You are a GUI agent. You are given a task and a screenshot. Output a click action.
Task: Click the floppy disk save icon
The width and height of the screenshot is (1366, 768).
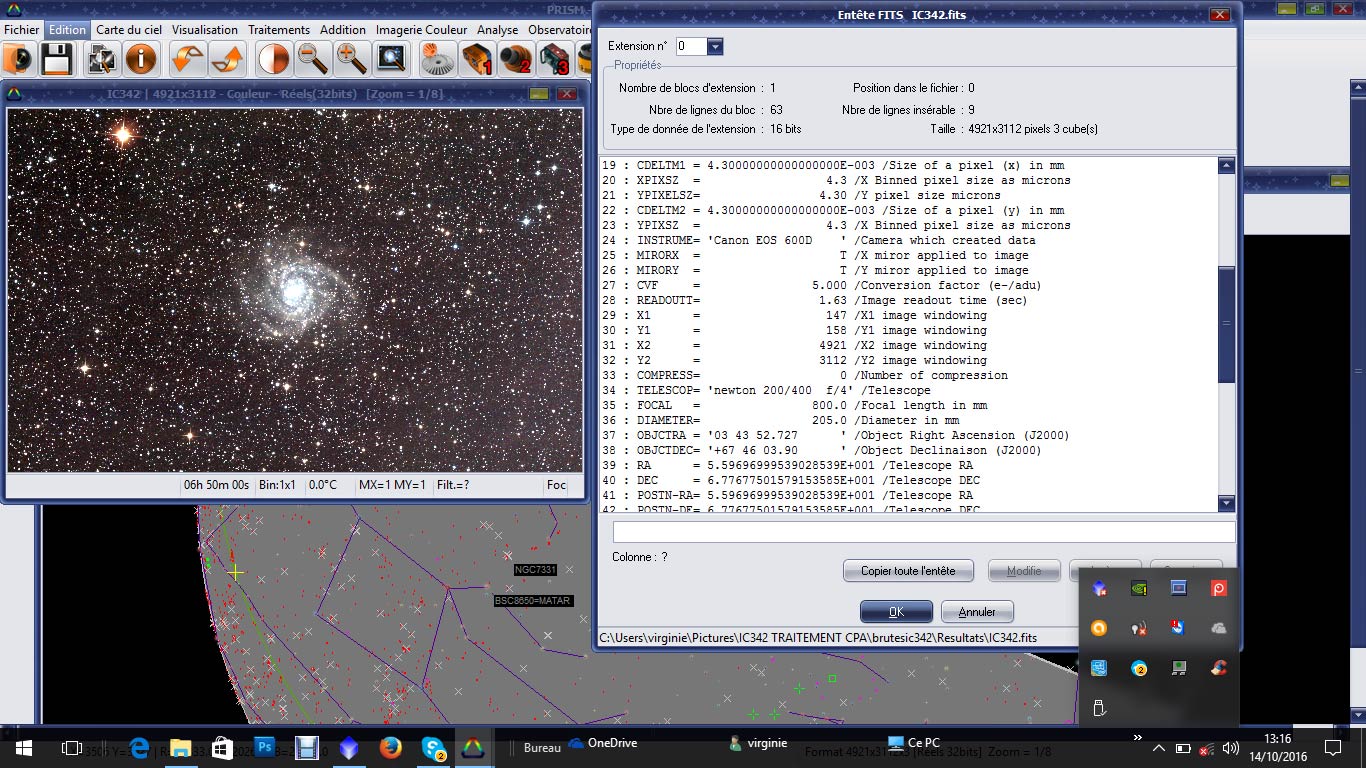(x=56, y=59)
